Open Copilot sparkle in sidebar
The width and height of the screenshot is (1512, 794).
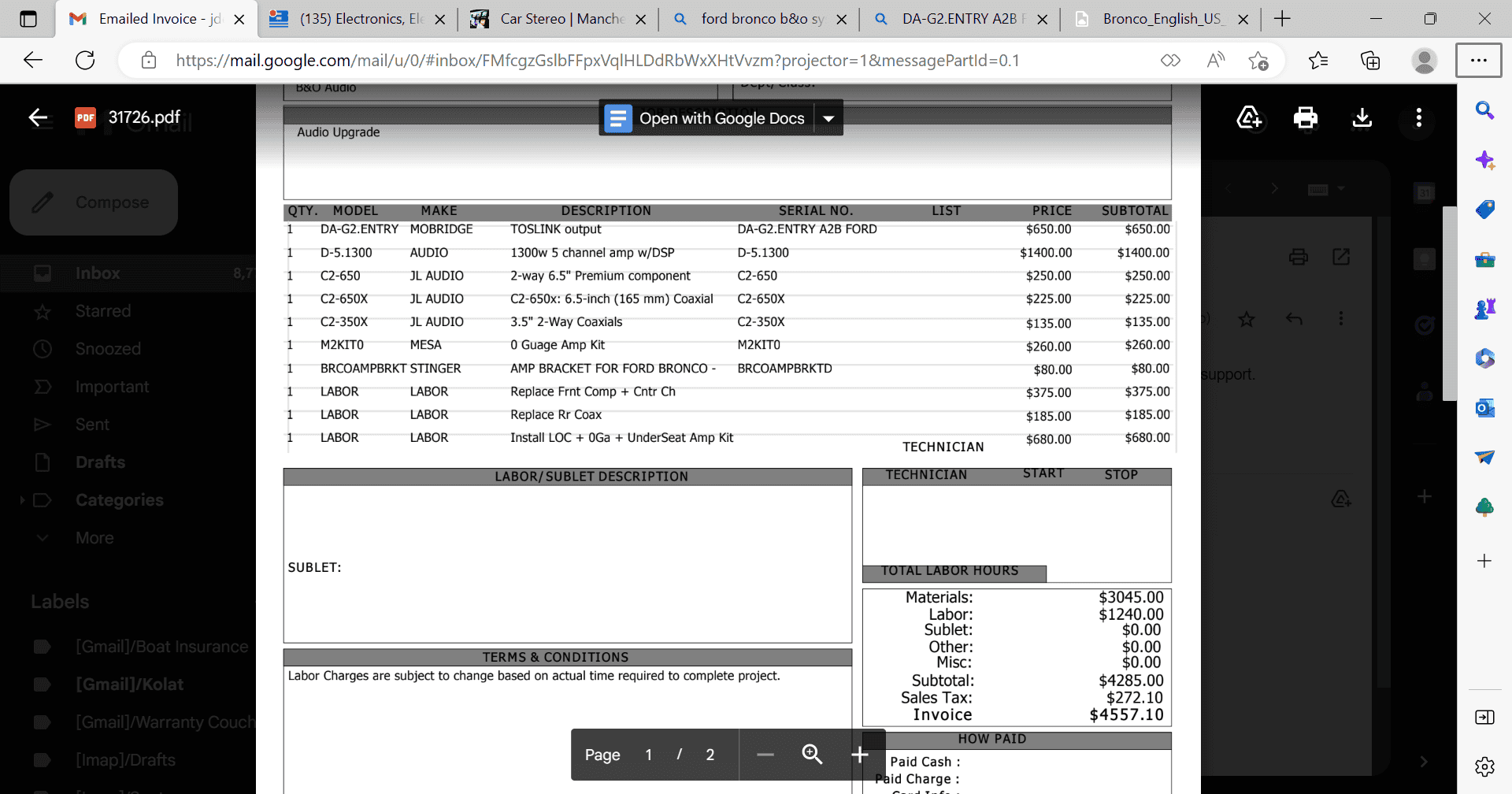coord(1485,160)
